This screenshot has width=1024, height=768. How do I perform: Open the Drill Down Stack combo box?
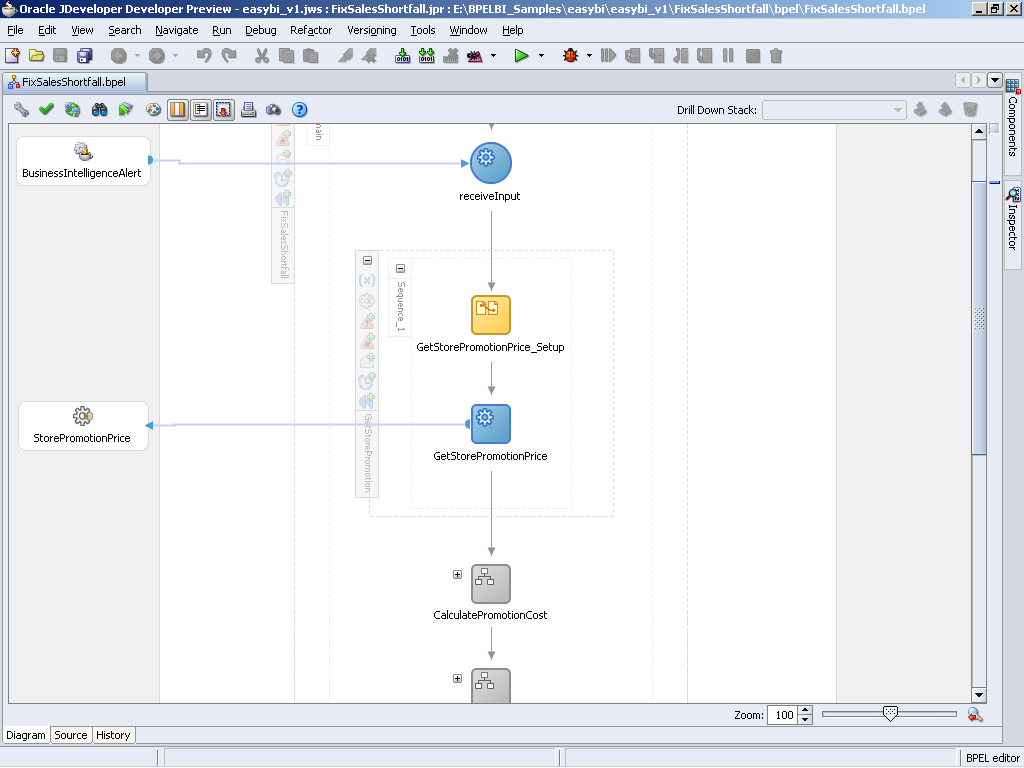834,110
